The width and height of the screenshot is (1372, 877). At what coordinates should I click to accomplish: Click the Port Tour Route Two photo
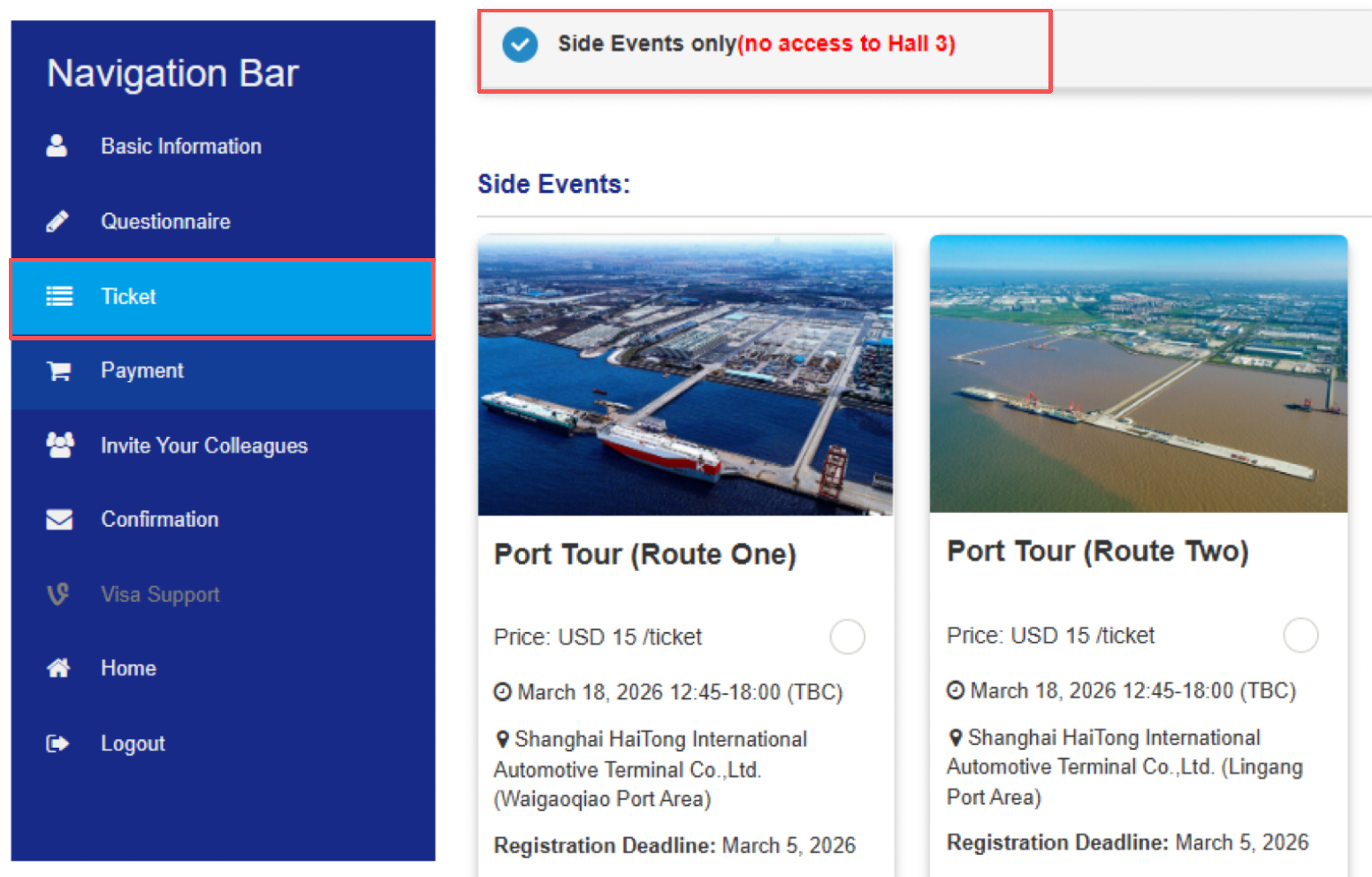coord(1139,373)
